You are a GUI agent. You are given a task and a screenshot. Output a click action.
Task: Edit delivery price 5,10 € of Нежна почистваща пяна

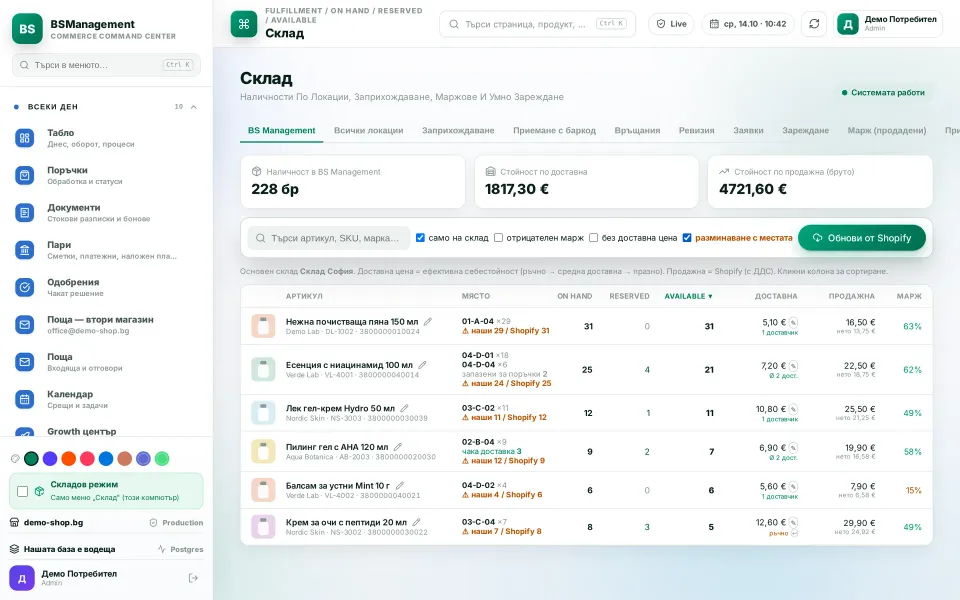click(x=793, y=323)
